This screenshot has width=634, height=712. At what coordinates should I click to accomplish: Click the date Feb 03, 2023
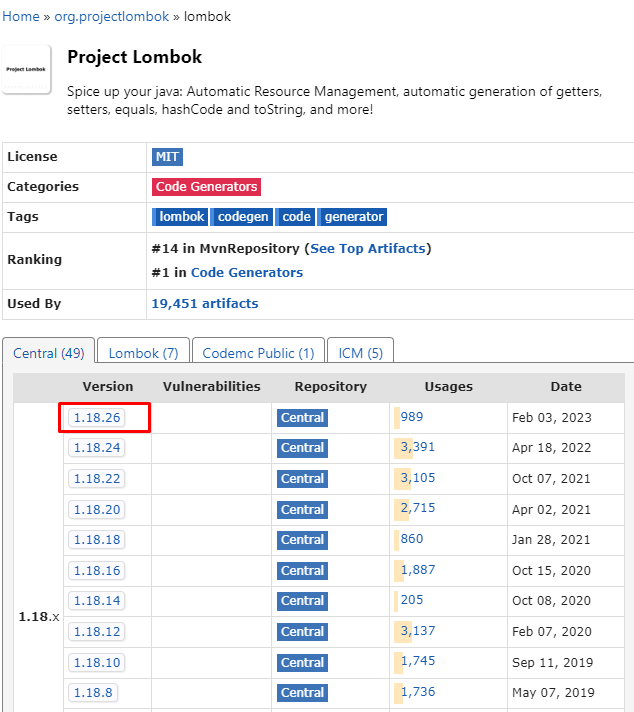552,418
